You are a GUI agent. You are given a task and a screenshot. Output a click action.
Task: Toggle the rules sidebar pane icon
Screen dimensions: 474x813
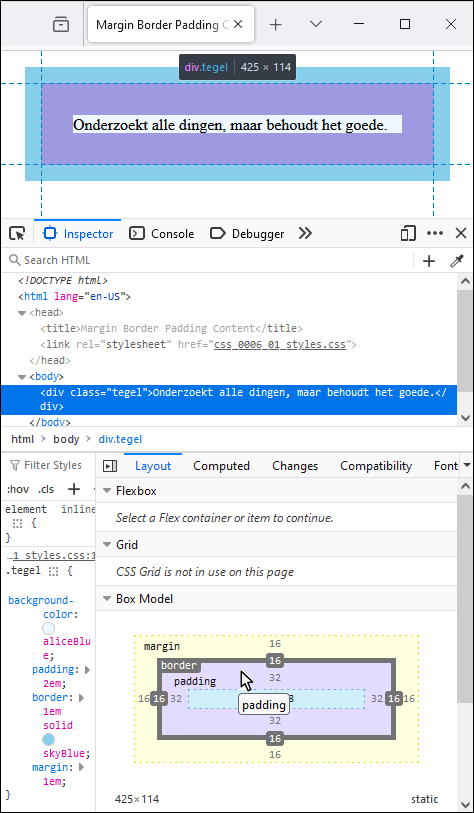pyautogui.click(x=110, y=466)
